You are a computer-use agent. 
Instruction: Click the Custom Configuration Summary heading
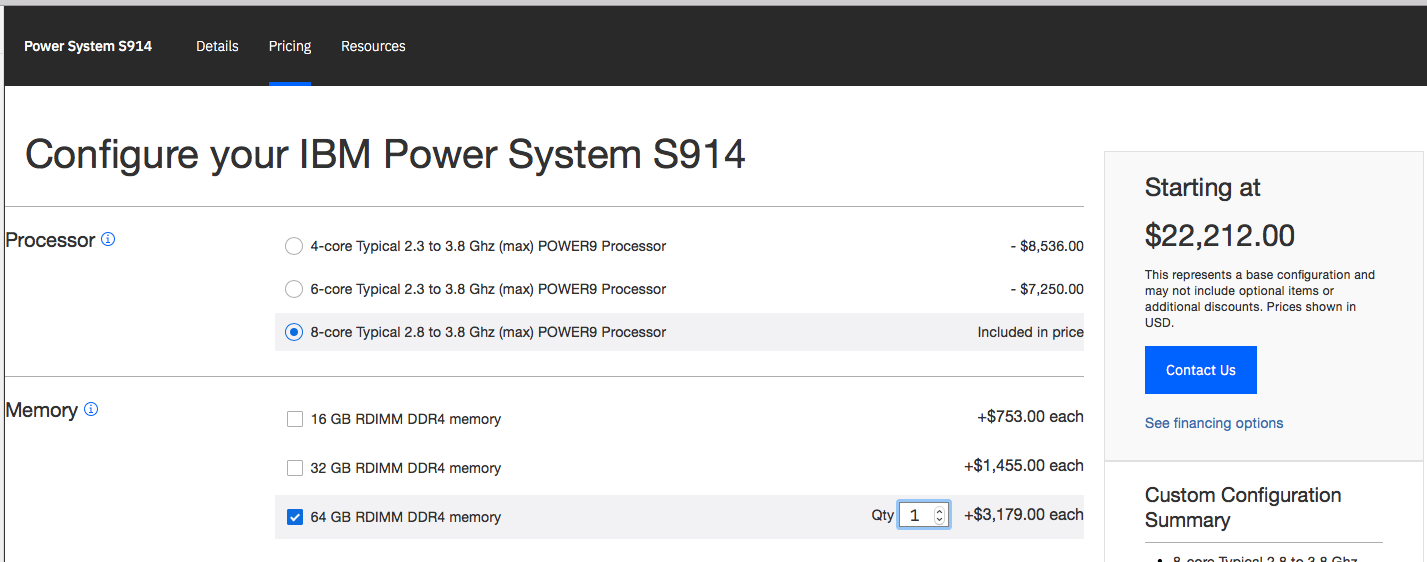pyautogui.click(x=1243, y=507)
